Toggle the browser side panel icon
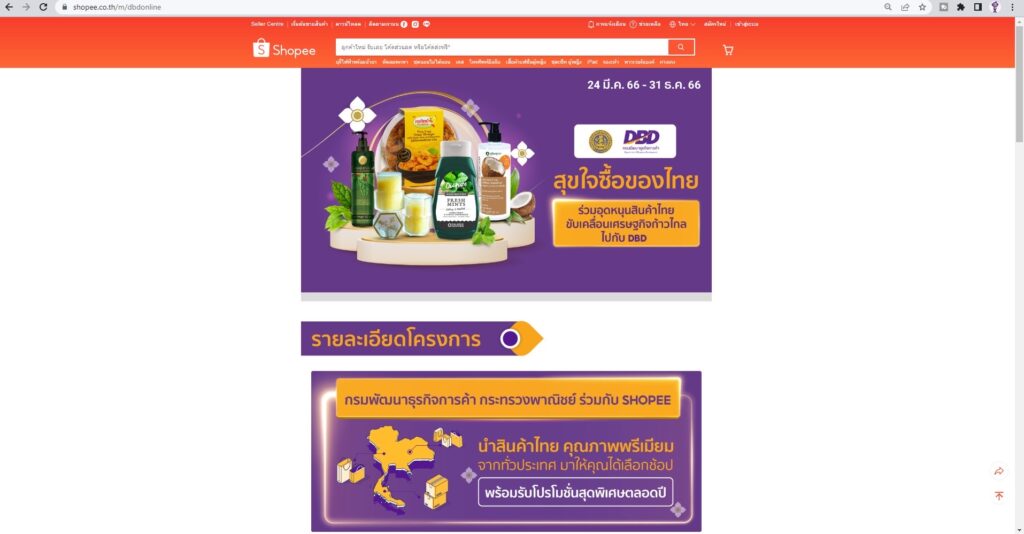The image size is (1024, 534). (978, 7)
